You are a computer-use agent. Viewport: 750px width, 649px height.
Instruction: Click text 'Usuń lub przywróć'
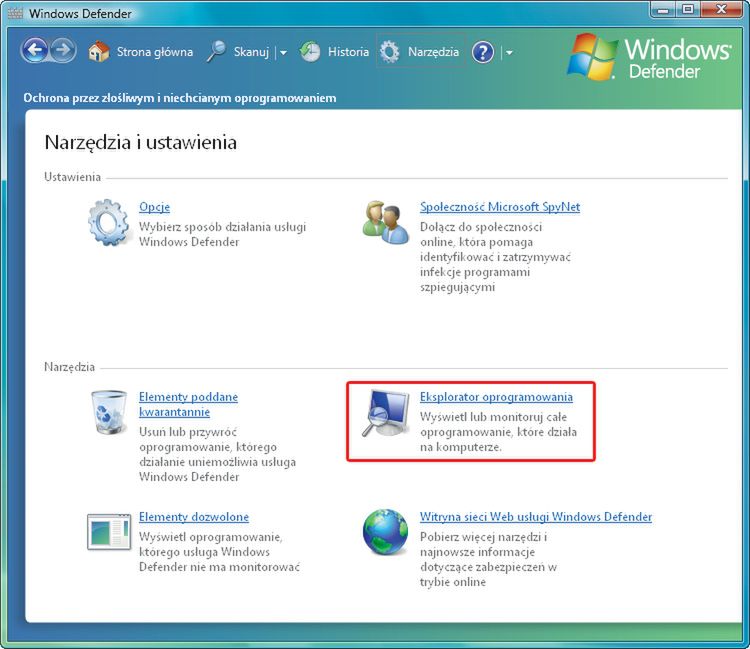(188, 432)
